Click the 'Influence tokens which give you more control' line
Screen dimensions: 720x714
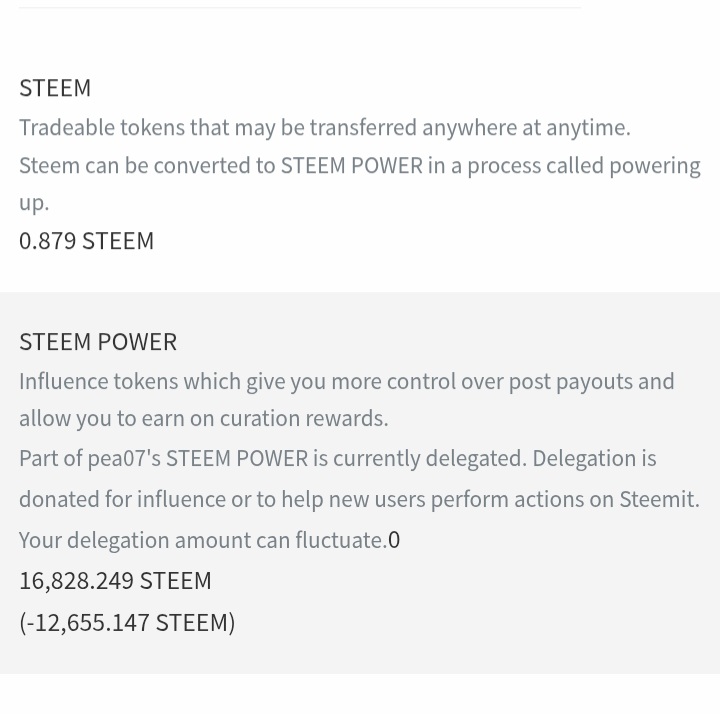click(x=347, y=382)
